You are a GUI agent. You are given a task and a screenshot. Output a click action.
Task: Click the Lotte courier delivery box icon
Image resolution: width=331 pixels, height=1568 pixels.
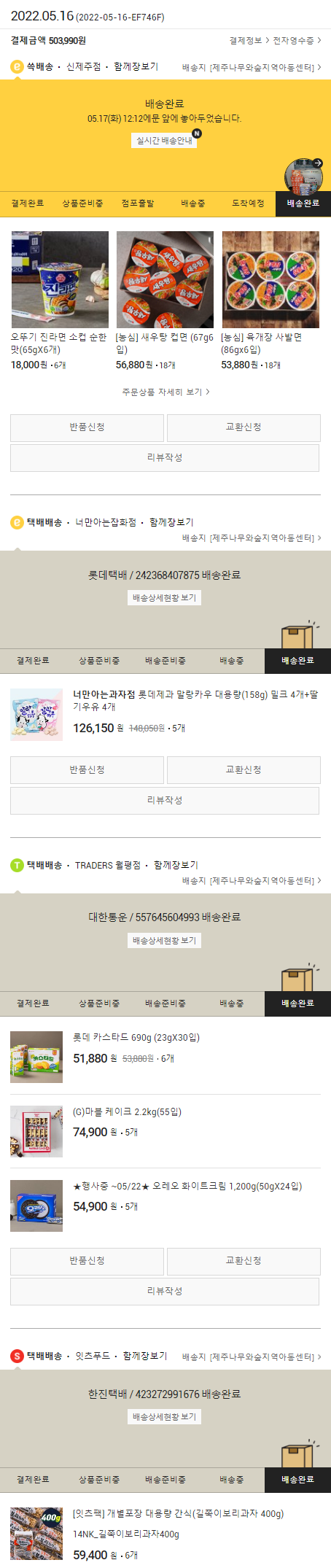297,634
